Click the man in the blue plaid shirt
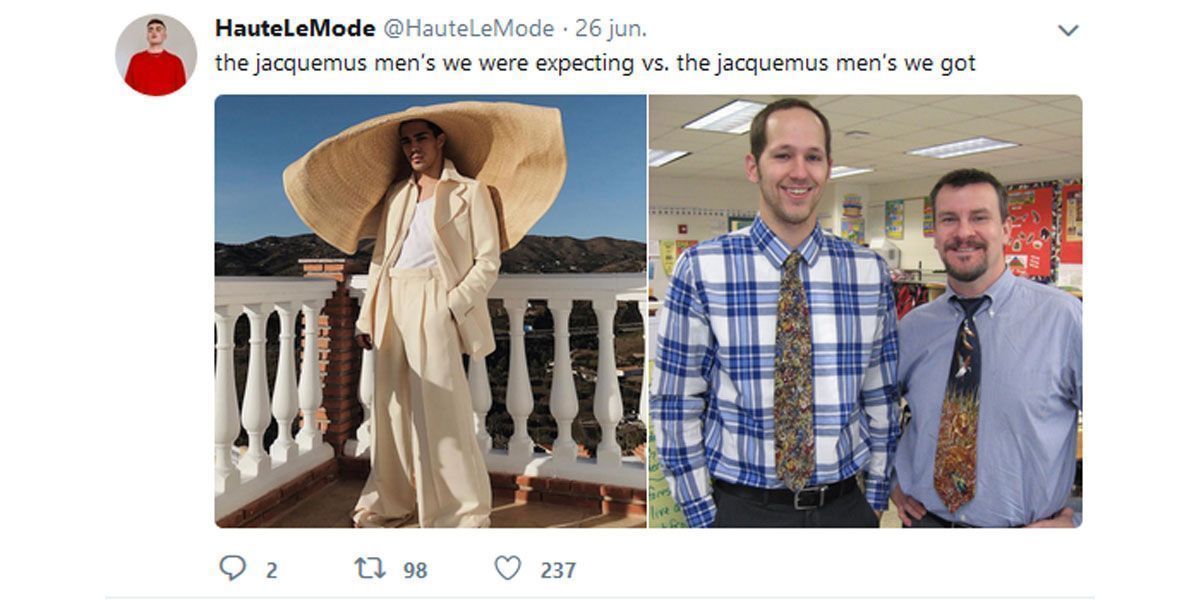 coord(775,320)
